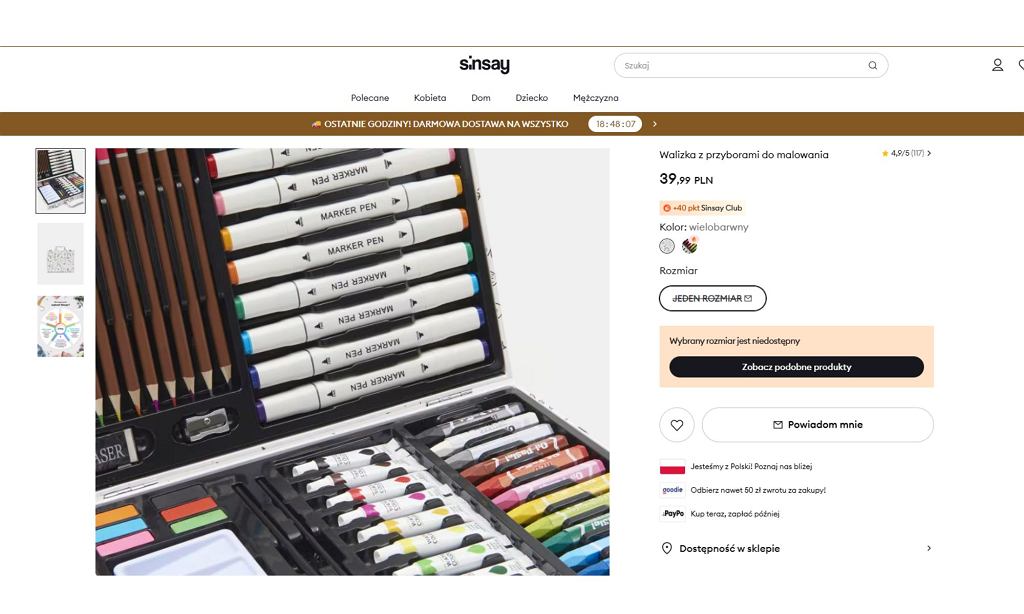Select the JEDEN ROZMIAR size option
Screen dimensions: 1024x614
point(712,299)
